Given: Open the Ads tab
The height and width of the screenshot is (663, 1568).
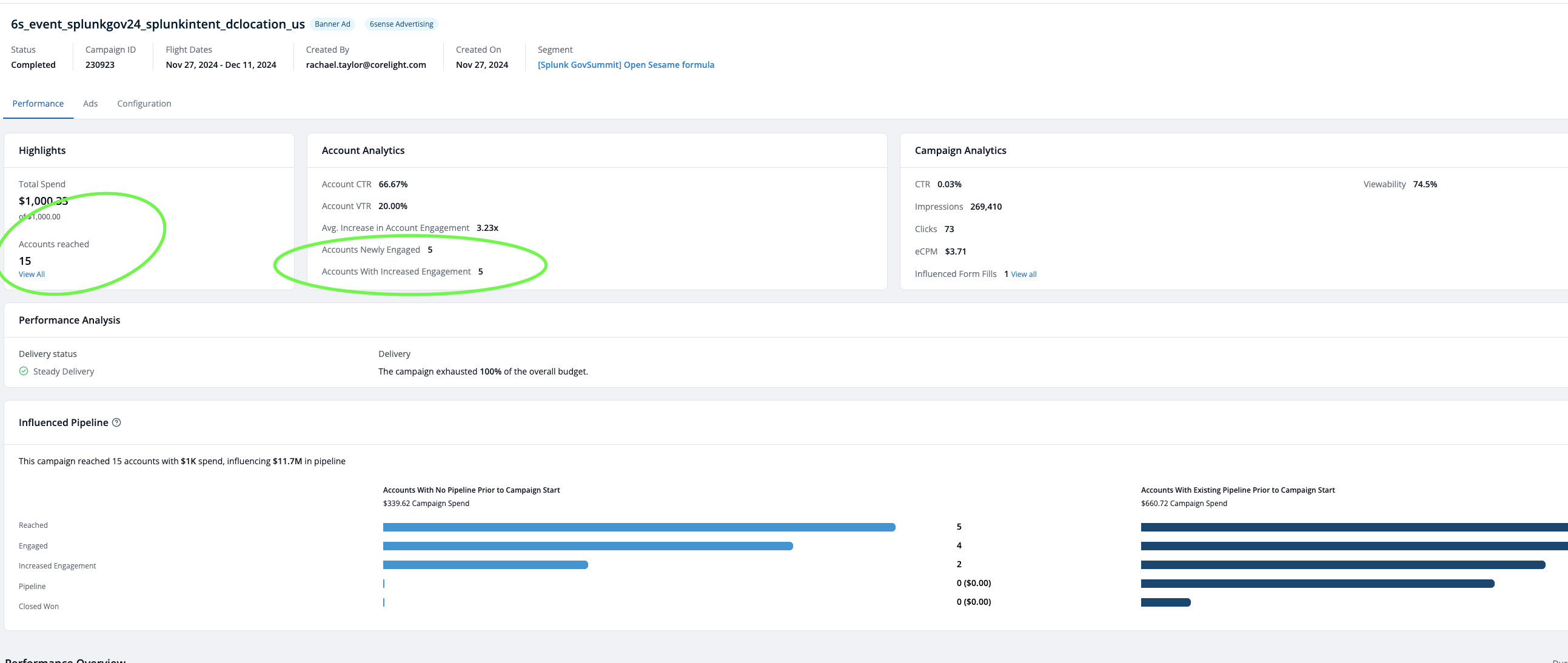Looking at the screenshot, I should click(x=90, y=104).
